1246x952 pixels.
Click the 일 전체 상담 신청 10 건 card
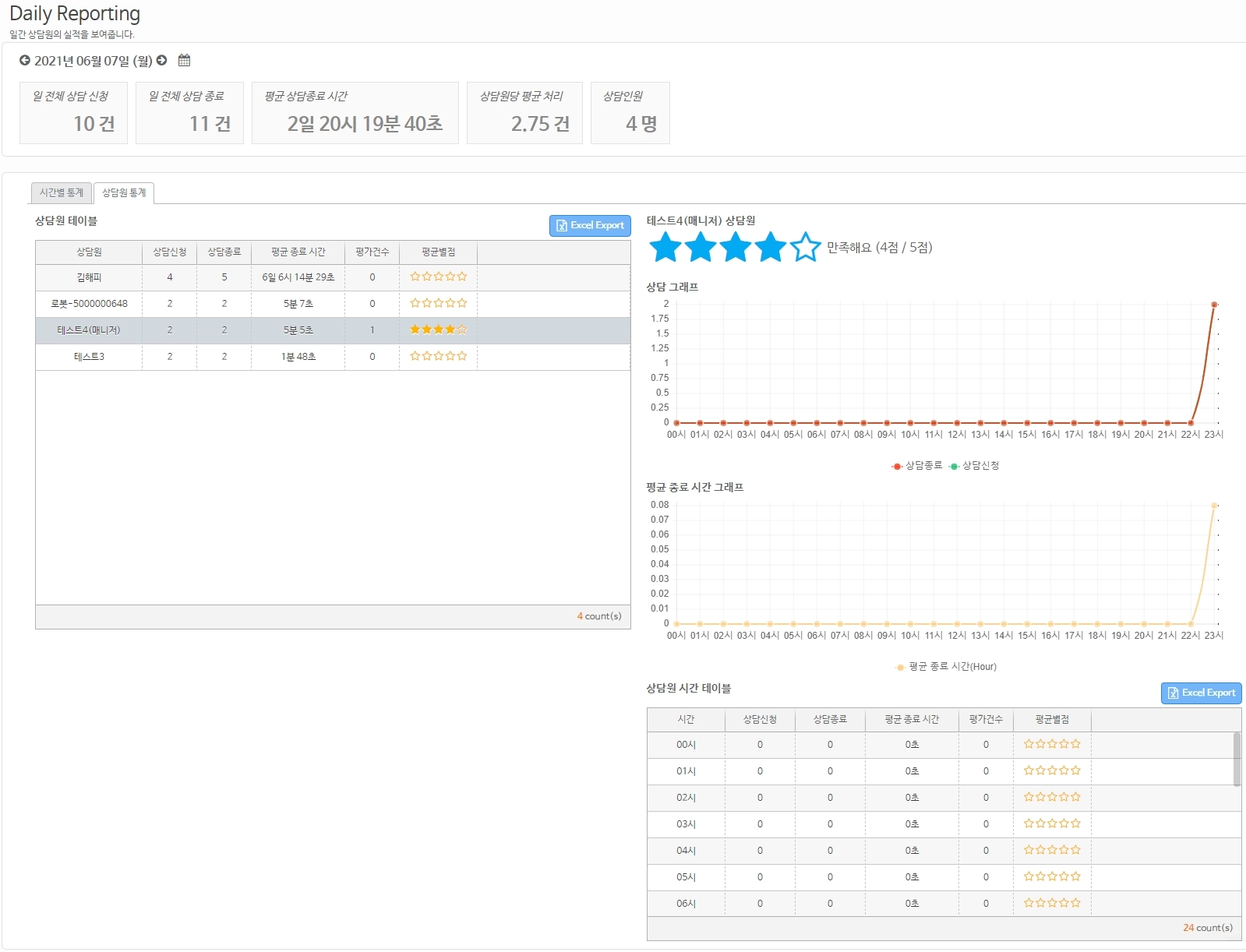pyautogui.click(x=73, y=113)
